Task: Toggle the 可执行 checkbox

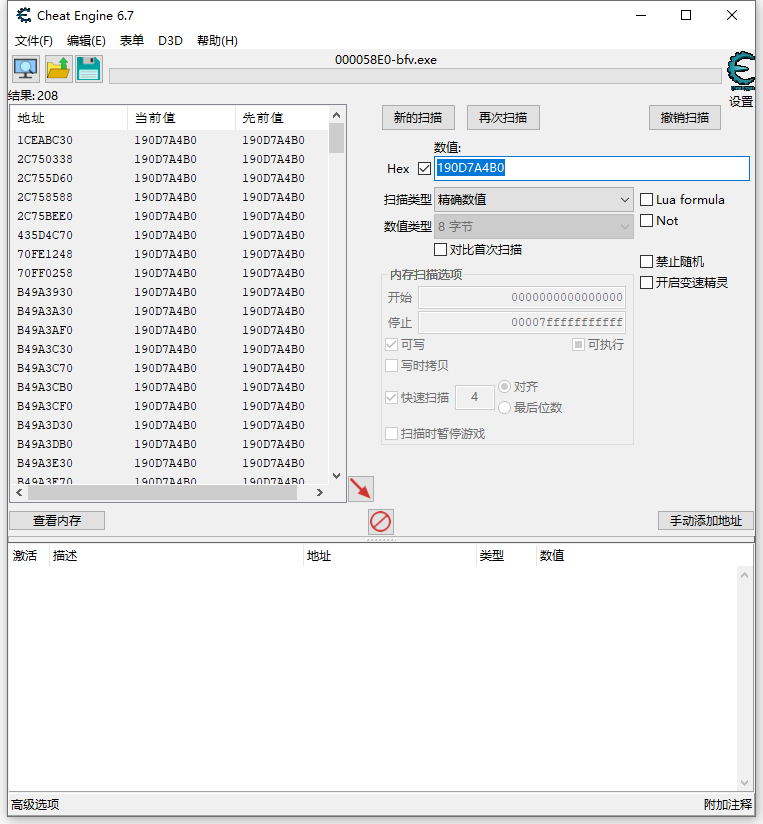Action: pyautogui.click(x=578, y=345)
